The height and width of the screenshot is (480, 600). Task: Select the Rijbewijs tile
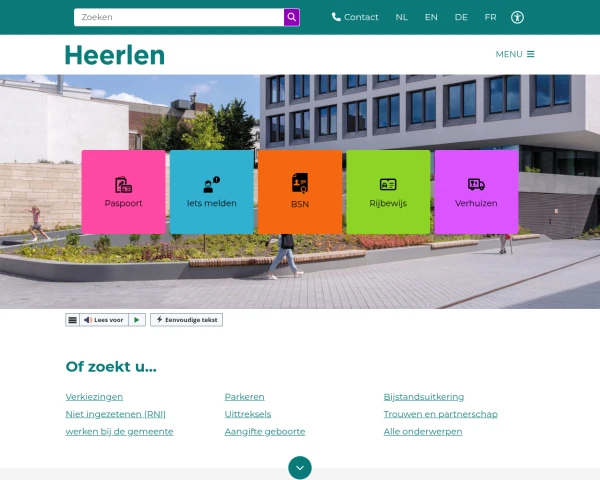coord(388,192)
